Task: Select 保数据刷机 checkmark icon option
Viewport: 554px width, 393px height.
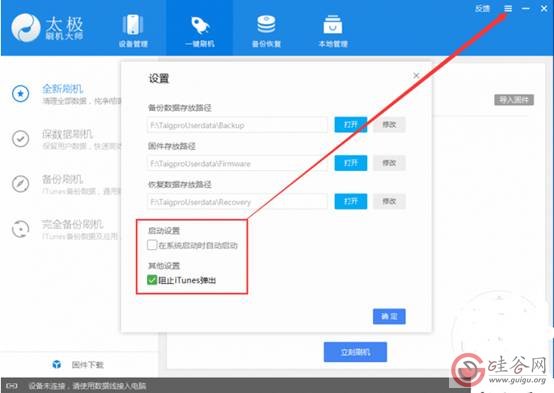Action: pyautogui.click(x=20, y=139)
